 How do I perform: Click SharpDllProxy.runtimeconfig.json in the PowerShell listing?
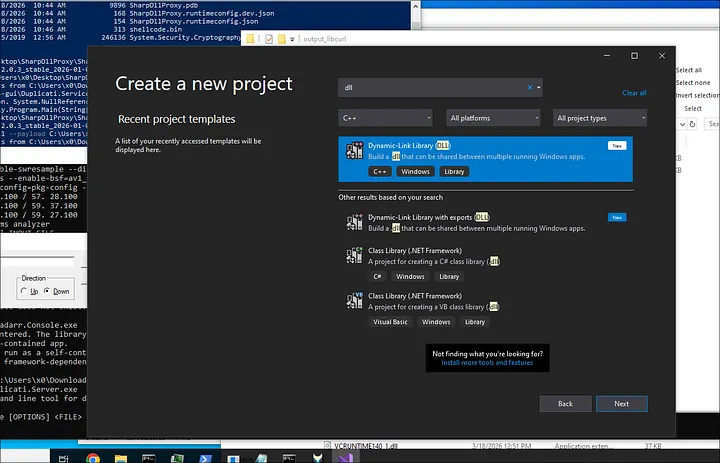click(194, 22)
